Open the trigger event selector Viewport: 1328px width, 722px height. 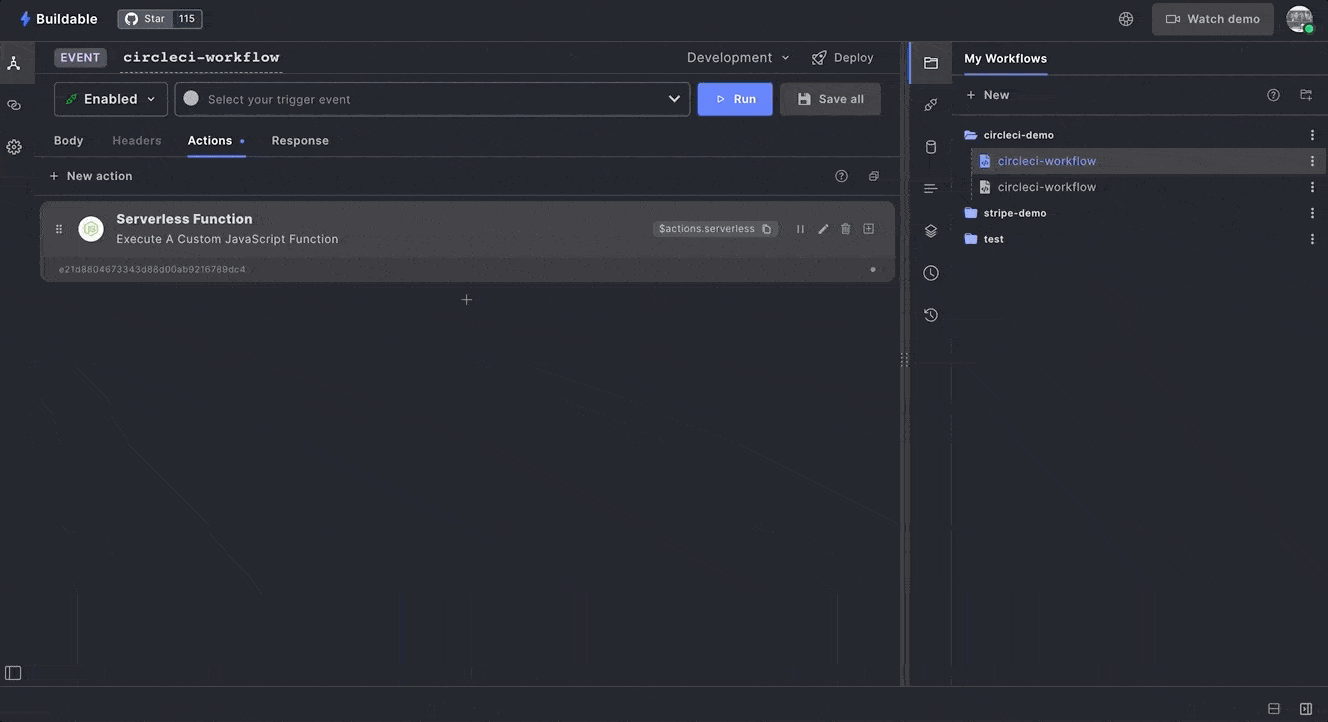pos(432,99)
